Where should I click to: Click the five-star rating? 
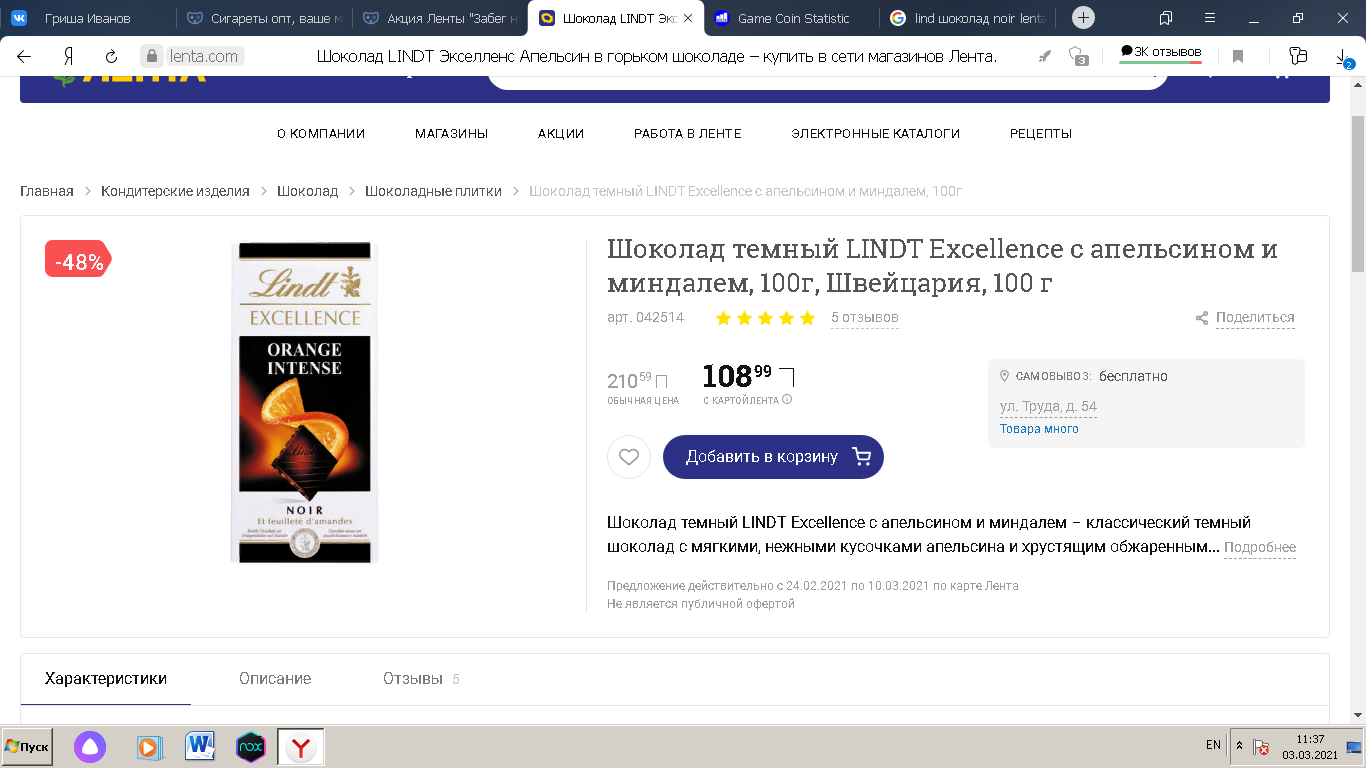765,318
